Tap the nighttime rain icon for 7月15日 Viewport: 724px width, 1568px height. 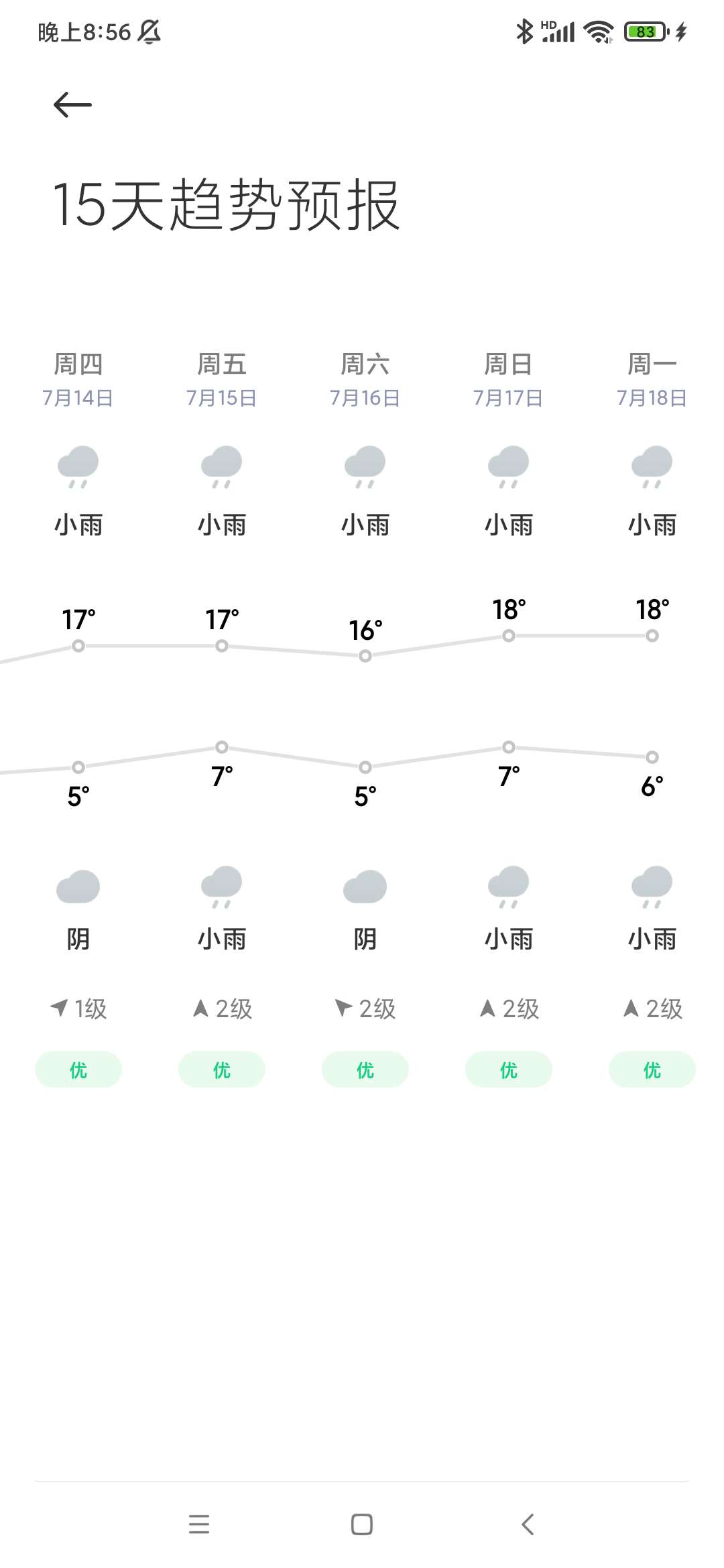[x=222, y=886]
